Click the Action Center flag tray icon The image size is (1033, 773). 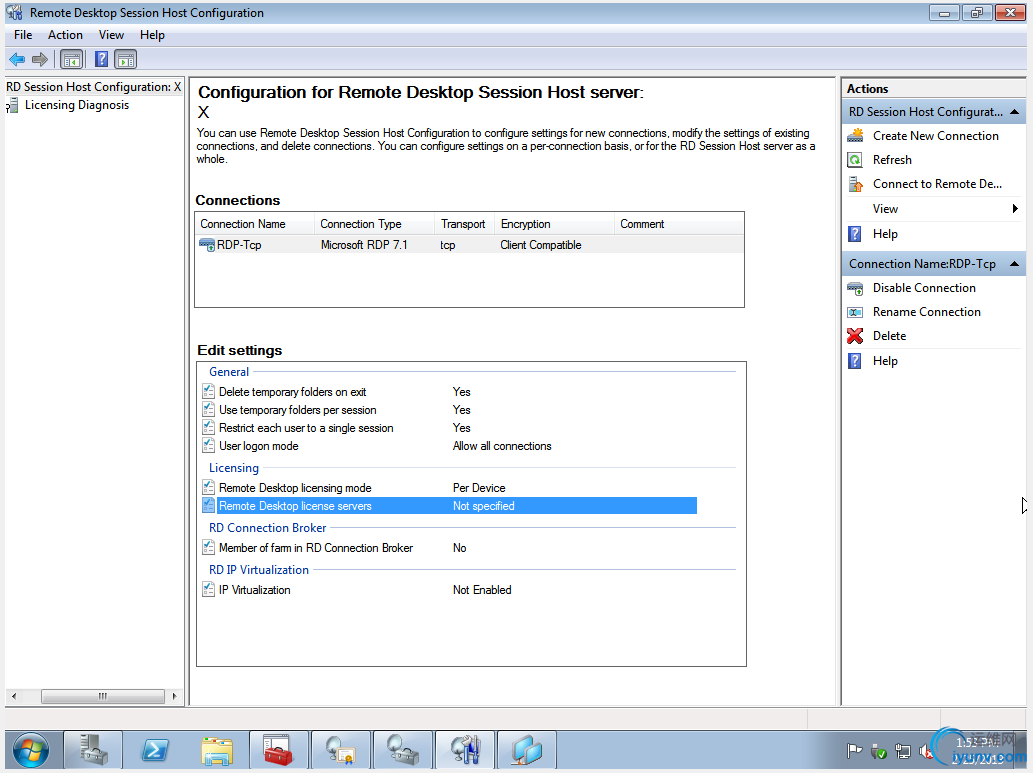(854, 751)
